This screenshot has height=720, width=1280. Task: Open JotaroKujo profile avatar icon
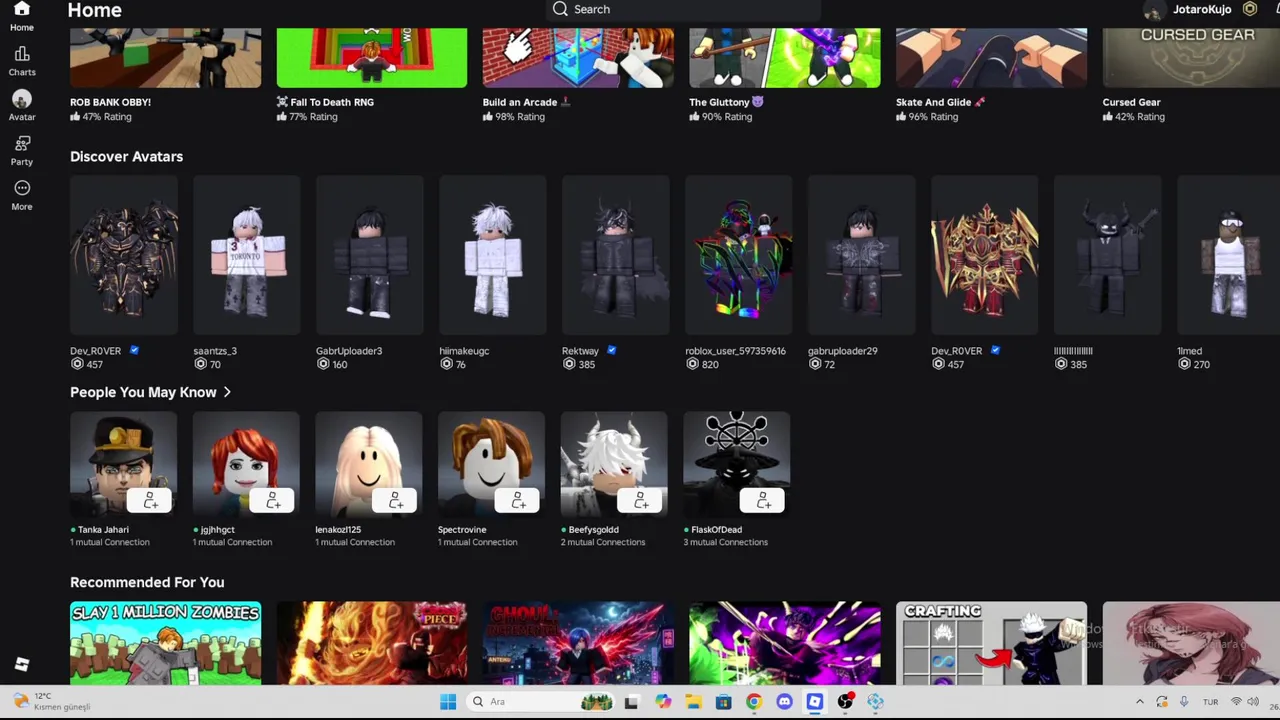(1154, 10)
